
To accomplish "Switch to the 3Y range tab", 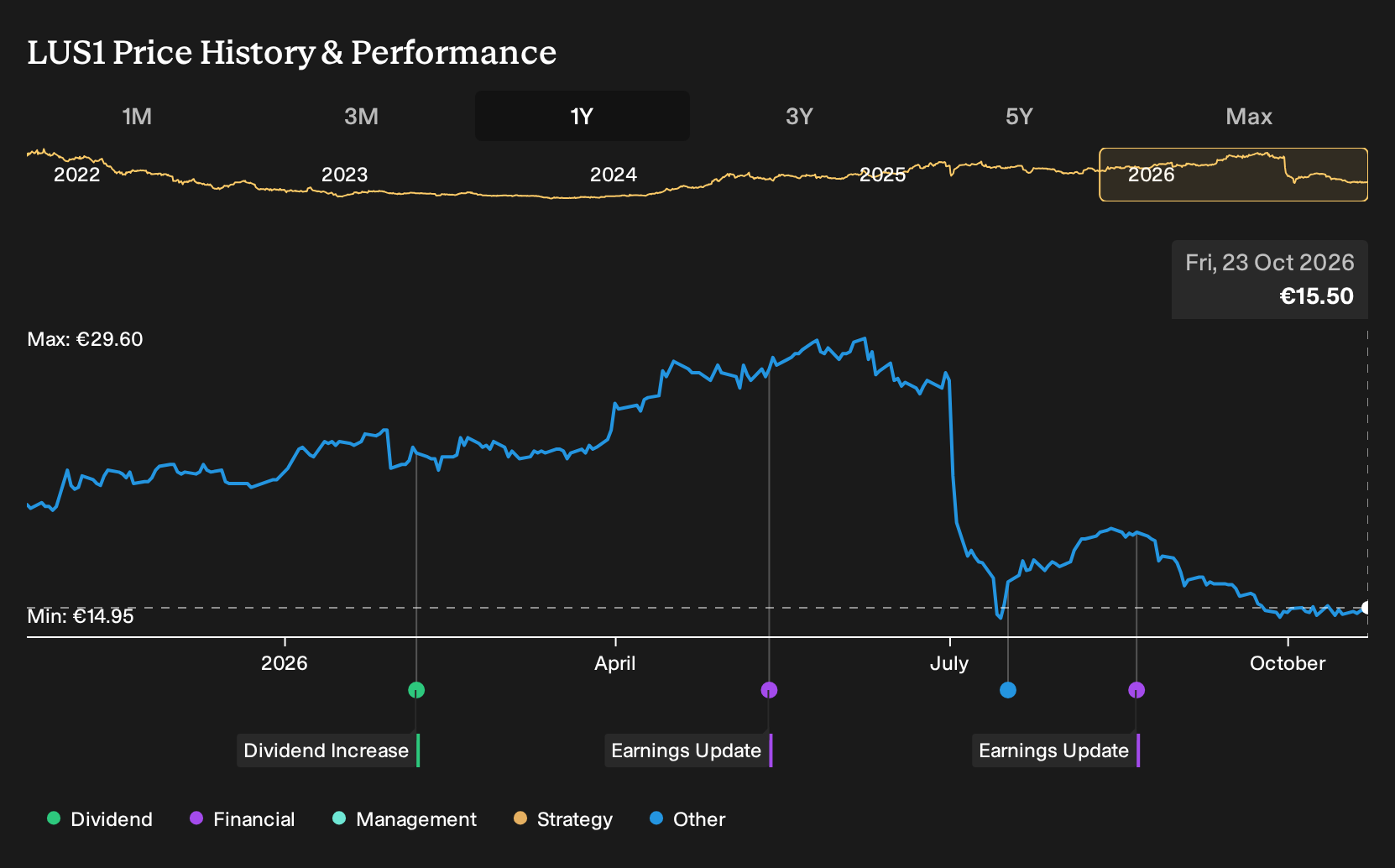I will (x=799, y=116).
